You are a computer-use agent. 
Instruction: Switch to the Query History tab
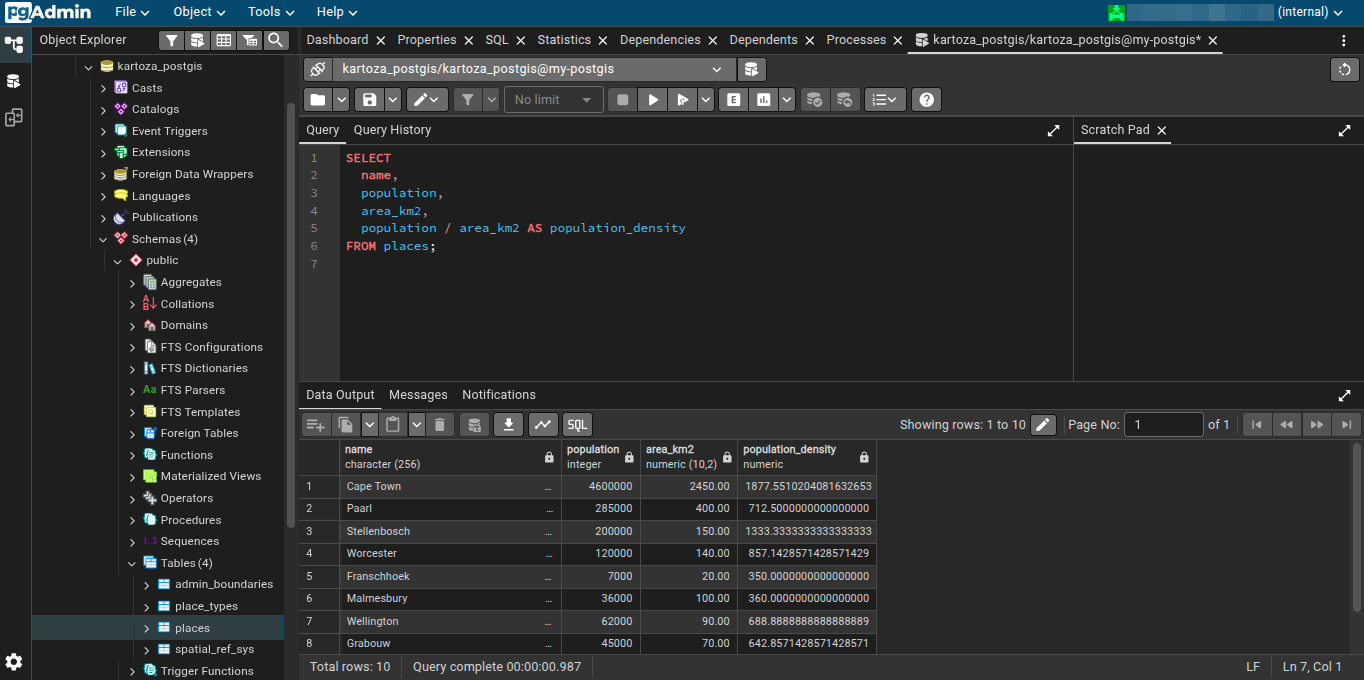(x=392, y=130)
